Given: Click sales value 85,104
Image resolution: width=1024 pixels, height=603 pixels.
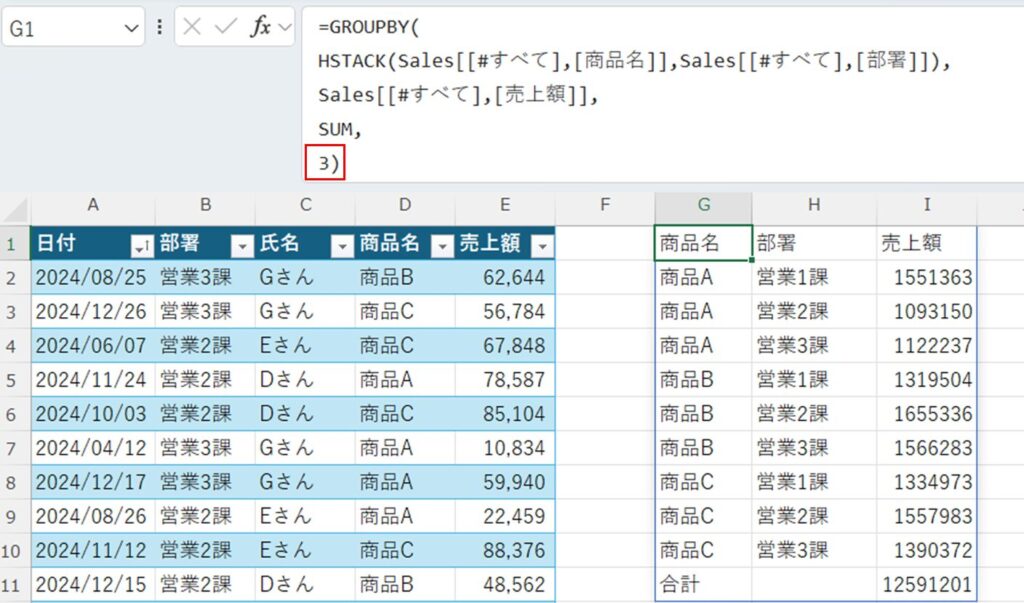Looking at the screenshot, I should [x=505, y=414].
